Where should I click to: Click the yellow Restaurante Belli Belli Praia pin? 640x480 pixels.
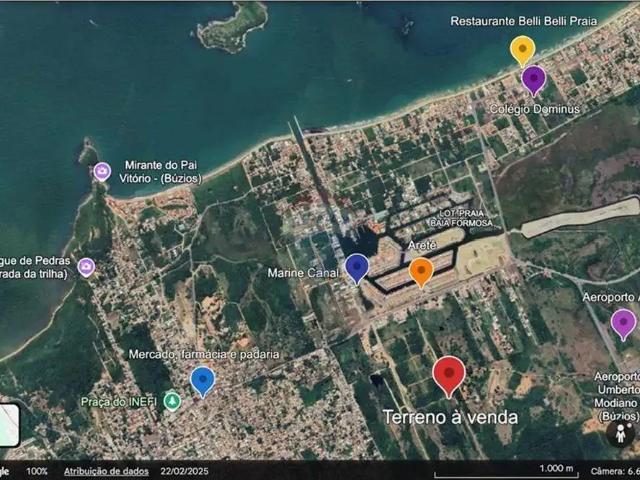pos(522,51)
